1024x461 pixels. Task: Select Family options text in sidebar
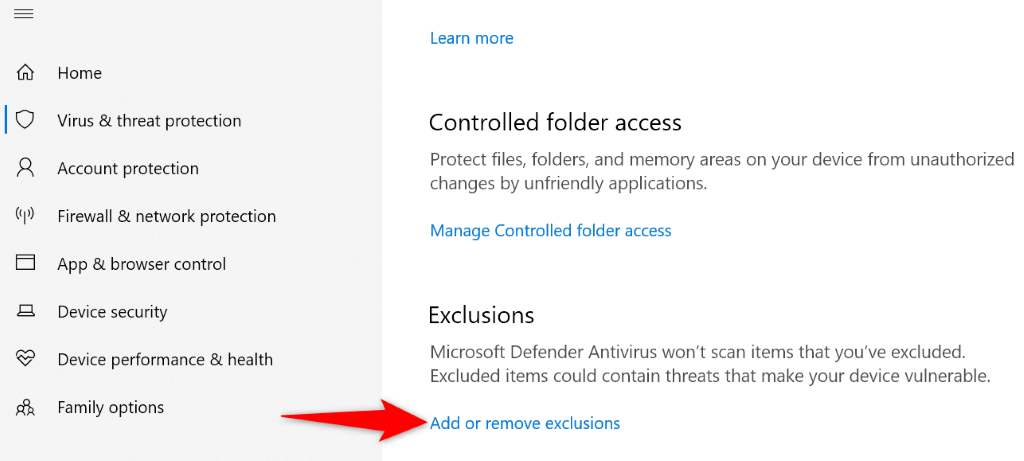[x=111, y=407]
